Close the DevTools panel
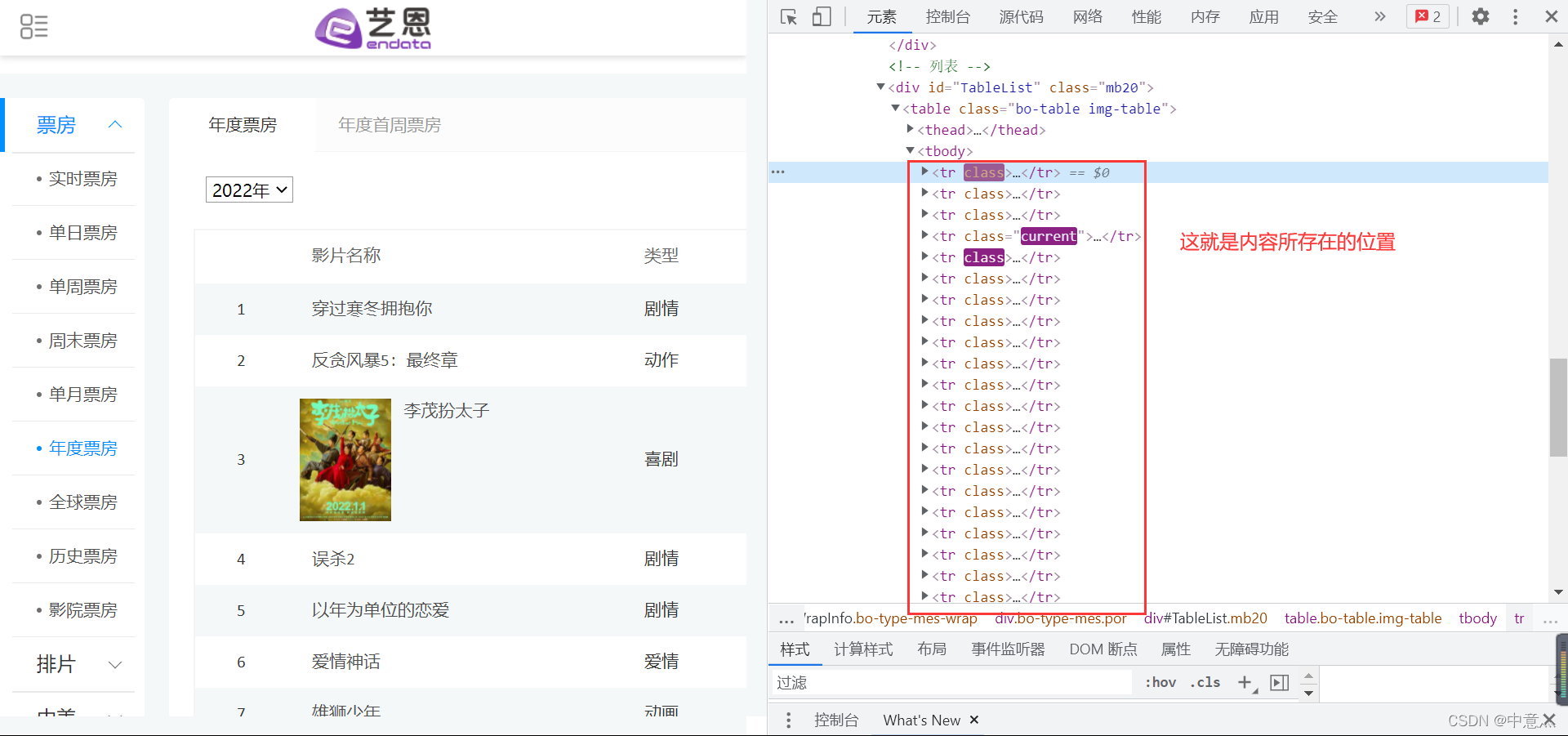 point(1552,16)
